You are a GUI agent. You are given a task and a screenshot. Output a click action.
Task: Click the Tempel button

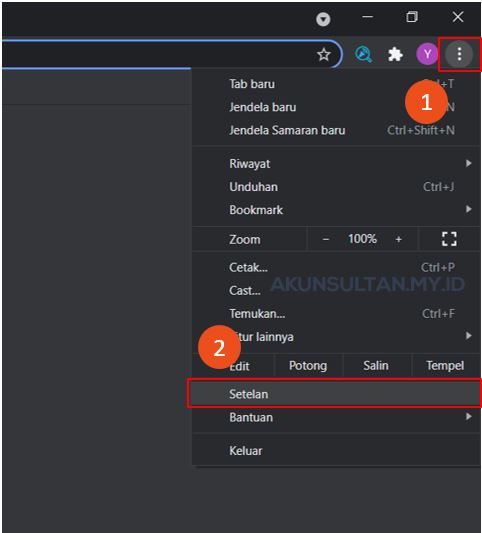[x=445, y=365]
